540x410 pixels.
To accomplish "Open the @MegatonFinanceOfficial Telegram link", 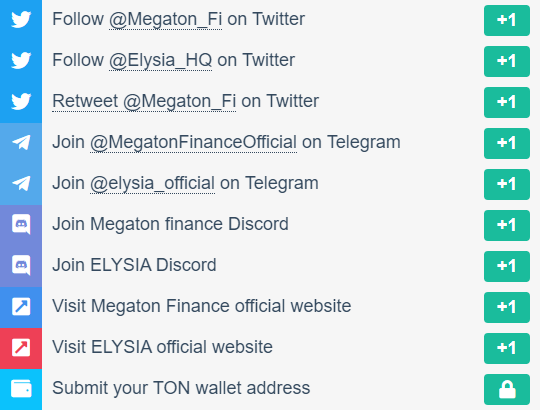I will 193,142.
